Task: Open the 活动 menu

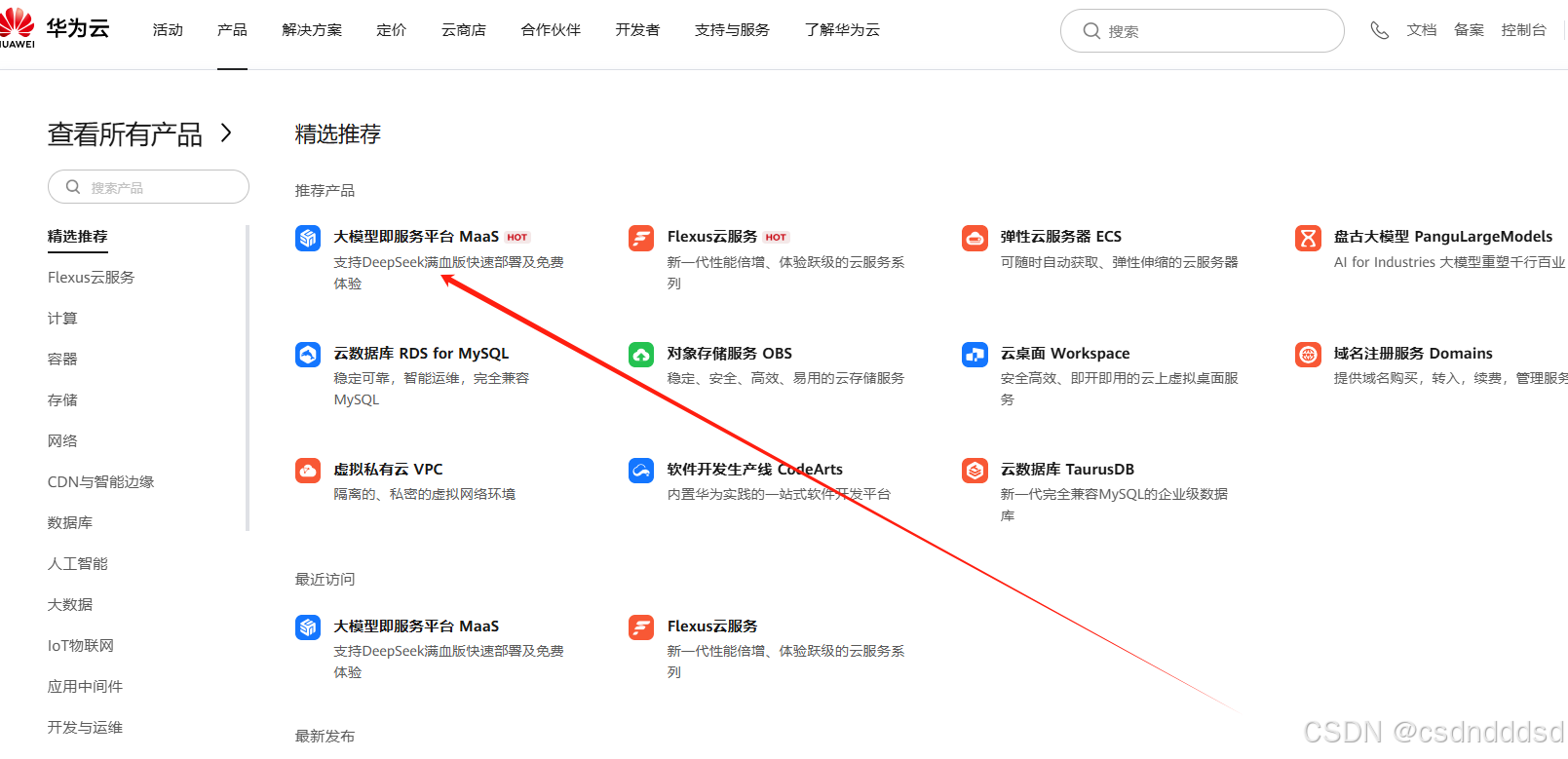Action: (168, 30)
